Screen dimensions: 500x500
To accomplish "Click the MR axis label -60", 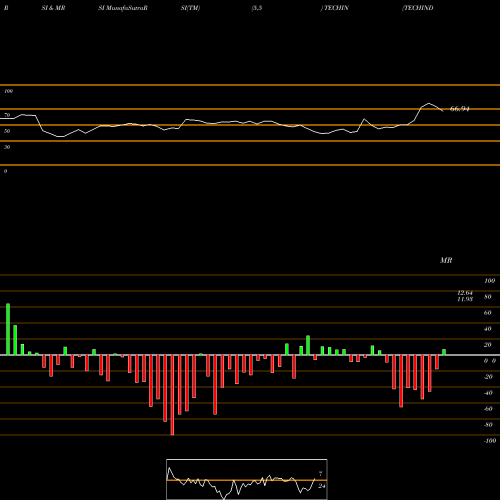I will [x=488, y=409].
